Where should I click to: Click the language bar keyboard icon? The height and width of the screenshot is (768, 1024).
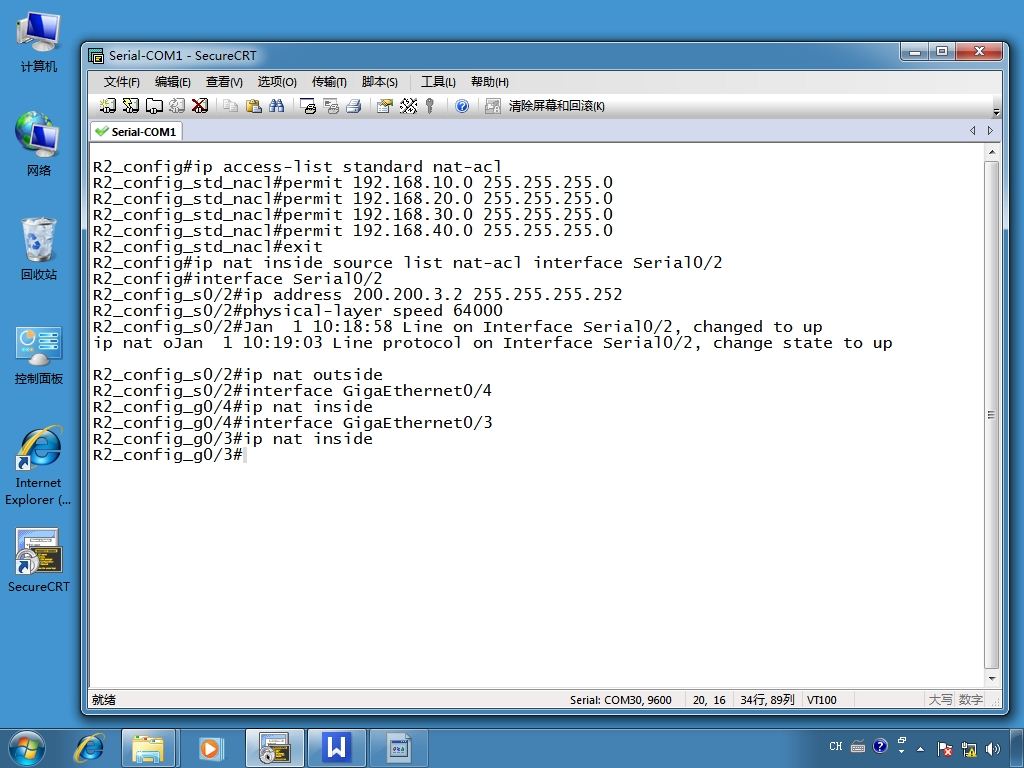[858, 746]
